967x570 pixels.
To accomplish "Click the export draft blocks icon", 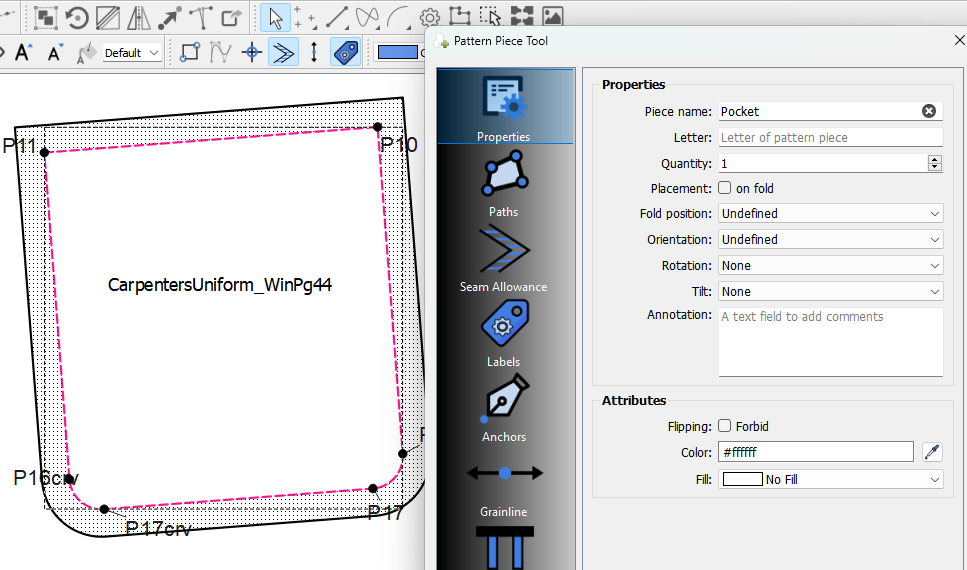I will pos(231,17).
